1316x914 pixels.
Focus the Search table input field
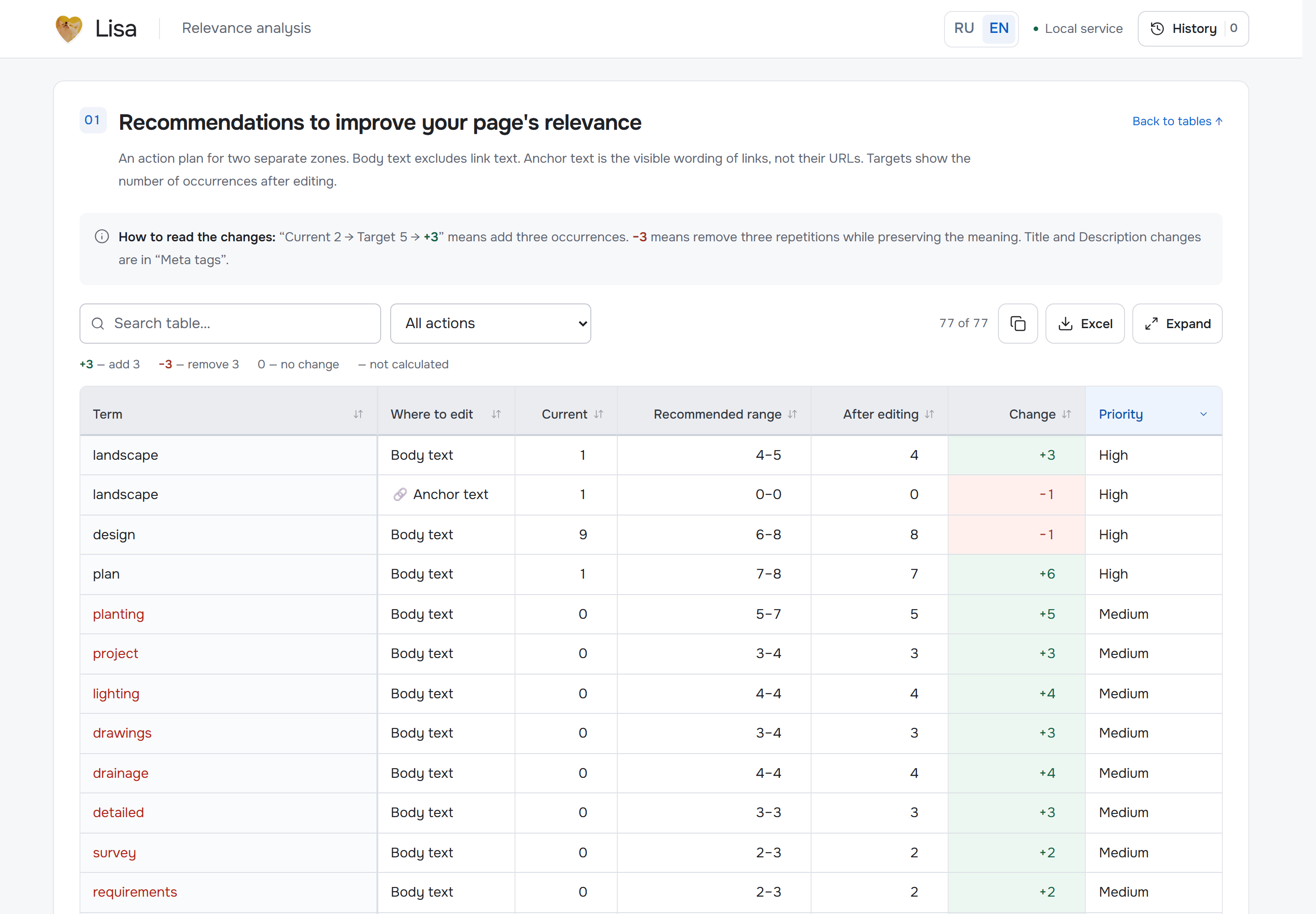(x=230, y=324)
